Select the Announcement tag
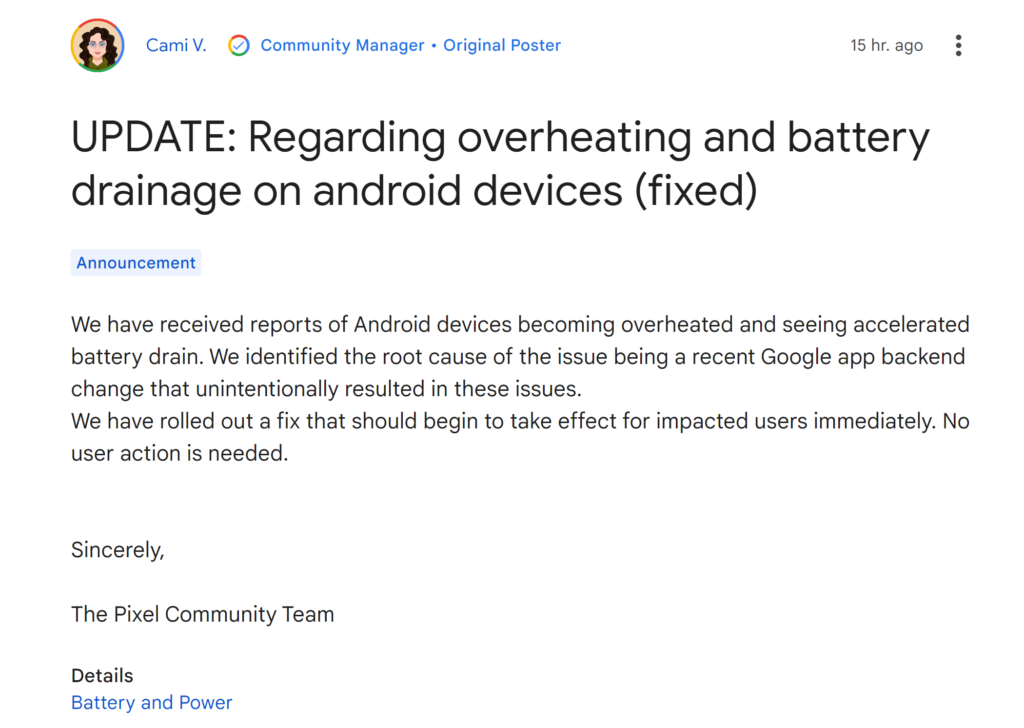 [136, 262]
